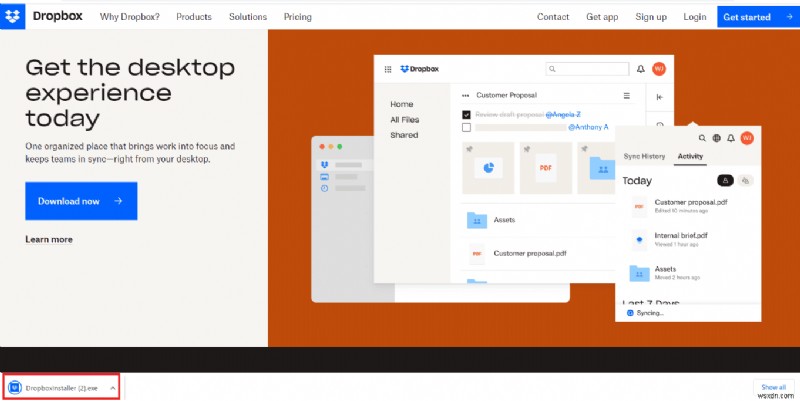Click the Syncing status icon

[x=630, y=313]
